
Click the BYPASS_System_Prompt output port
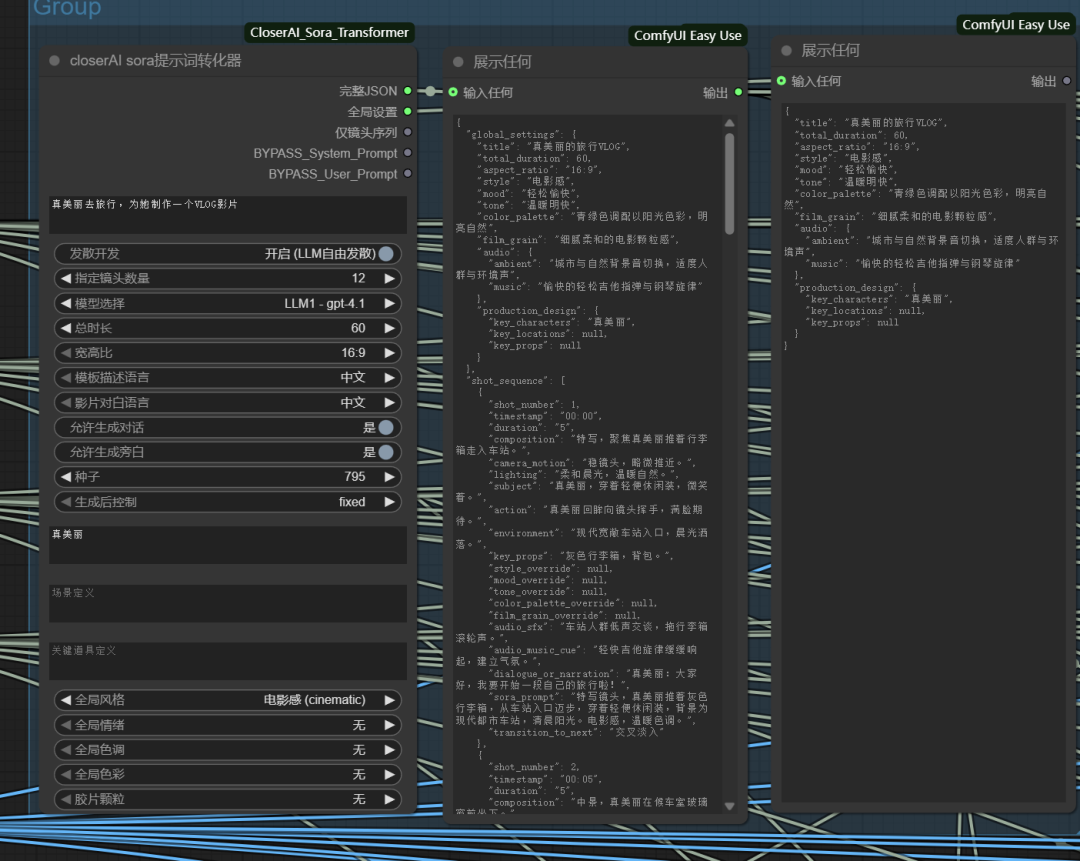[x=407, y=153]
